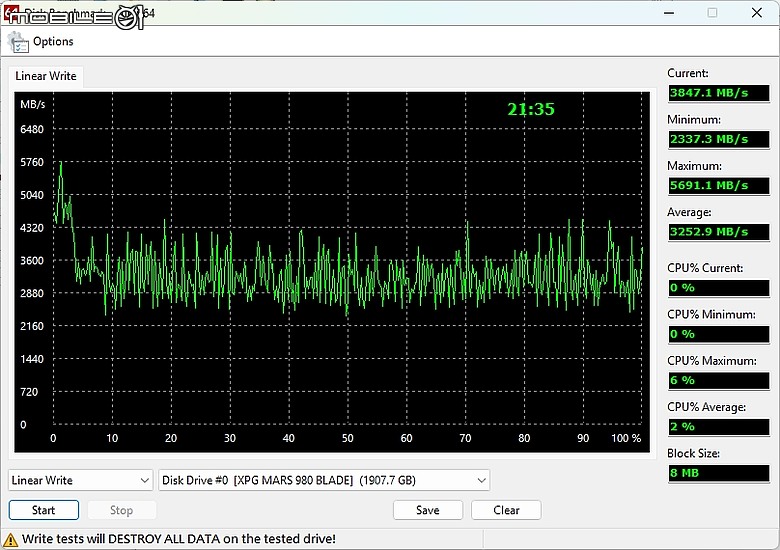Image resolution: width=780 pixels, height=550 pixels.
Task: Click the application icon in title bar
Action: click(x=11, y=14)
